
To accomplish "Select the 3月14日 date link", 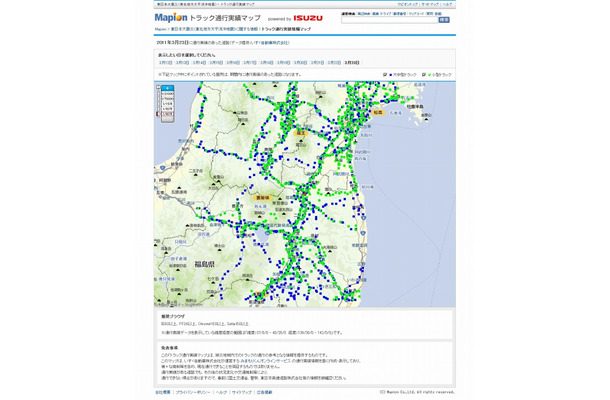I will point(199,63).
